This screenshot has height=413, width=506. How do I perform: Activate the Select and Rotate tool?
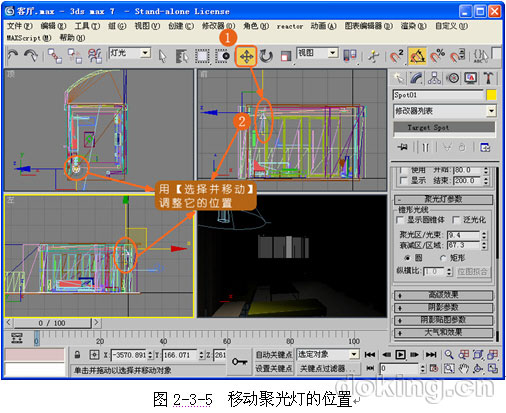pyautogui.click(x=266, y=56)
